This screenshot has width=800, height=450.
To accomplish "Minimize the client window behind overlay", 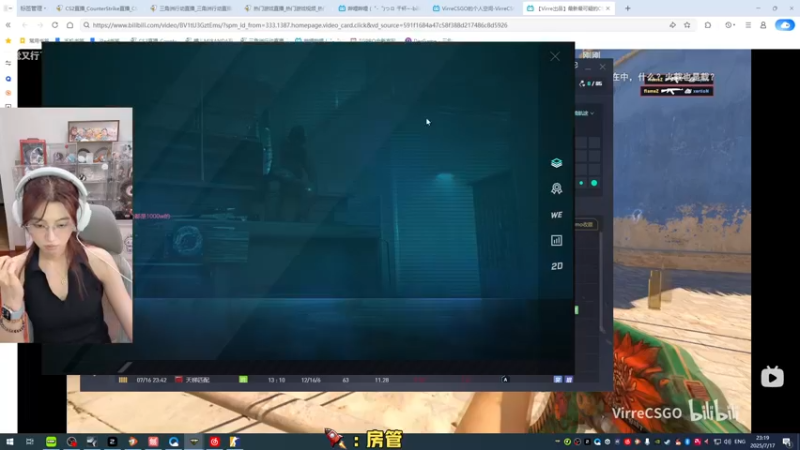I will (588, 67).
